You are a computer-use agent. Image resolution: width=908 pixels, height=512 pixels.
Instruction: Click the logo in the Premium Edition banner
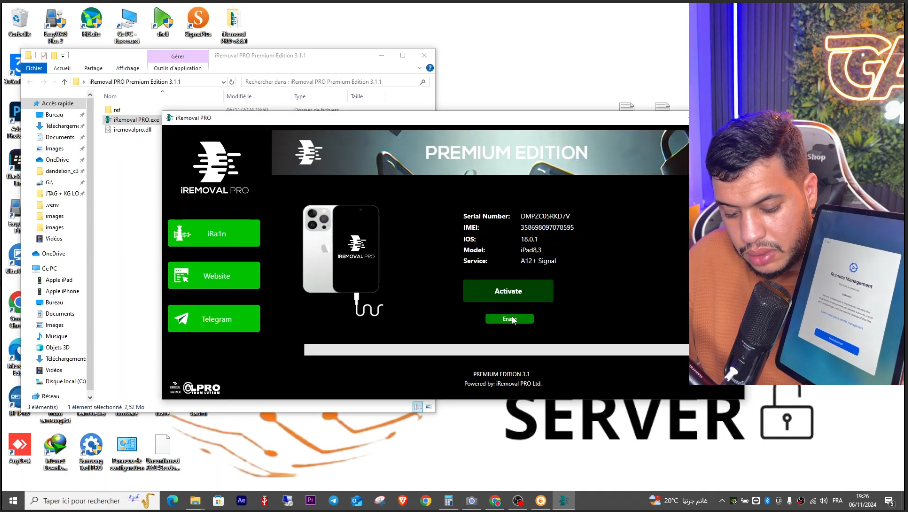coord(309,152)
